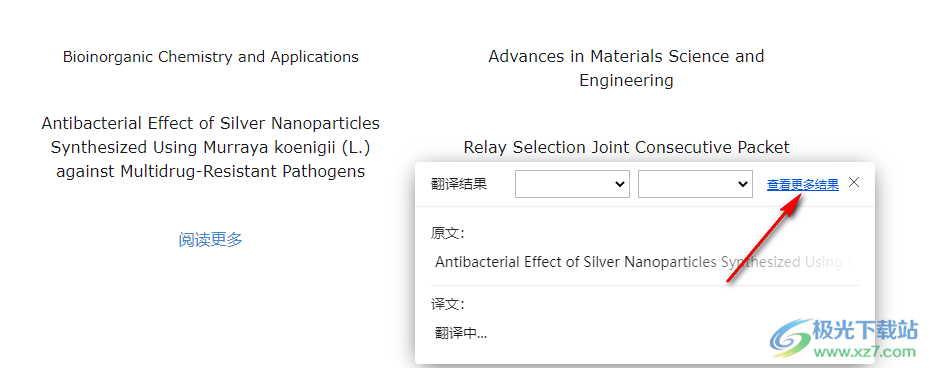Click the Relay Selection Joint Consecutive Packet title
Viewport: 929px width, 368px height.
[626, 147]
